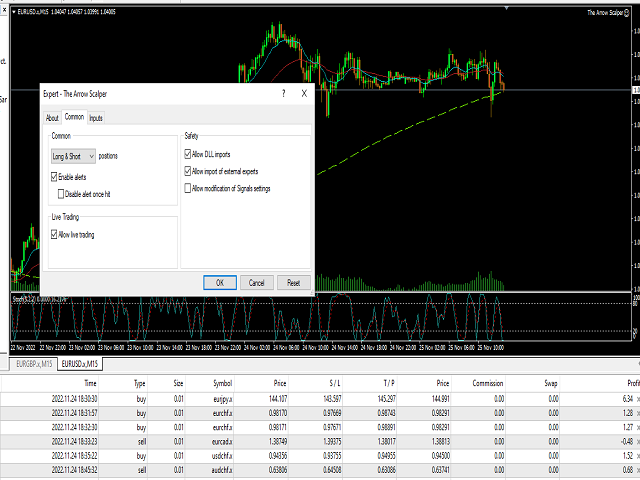
Task: Switch to the Inputs tab
Action: point(96,118)
